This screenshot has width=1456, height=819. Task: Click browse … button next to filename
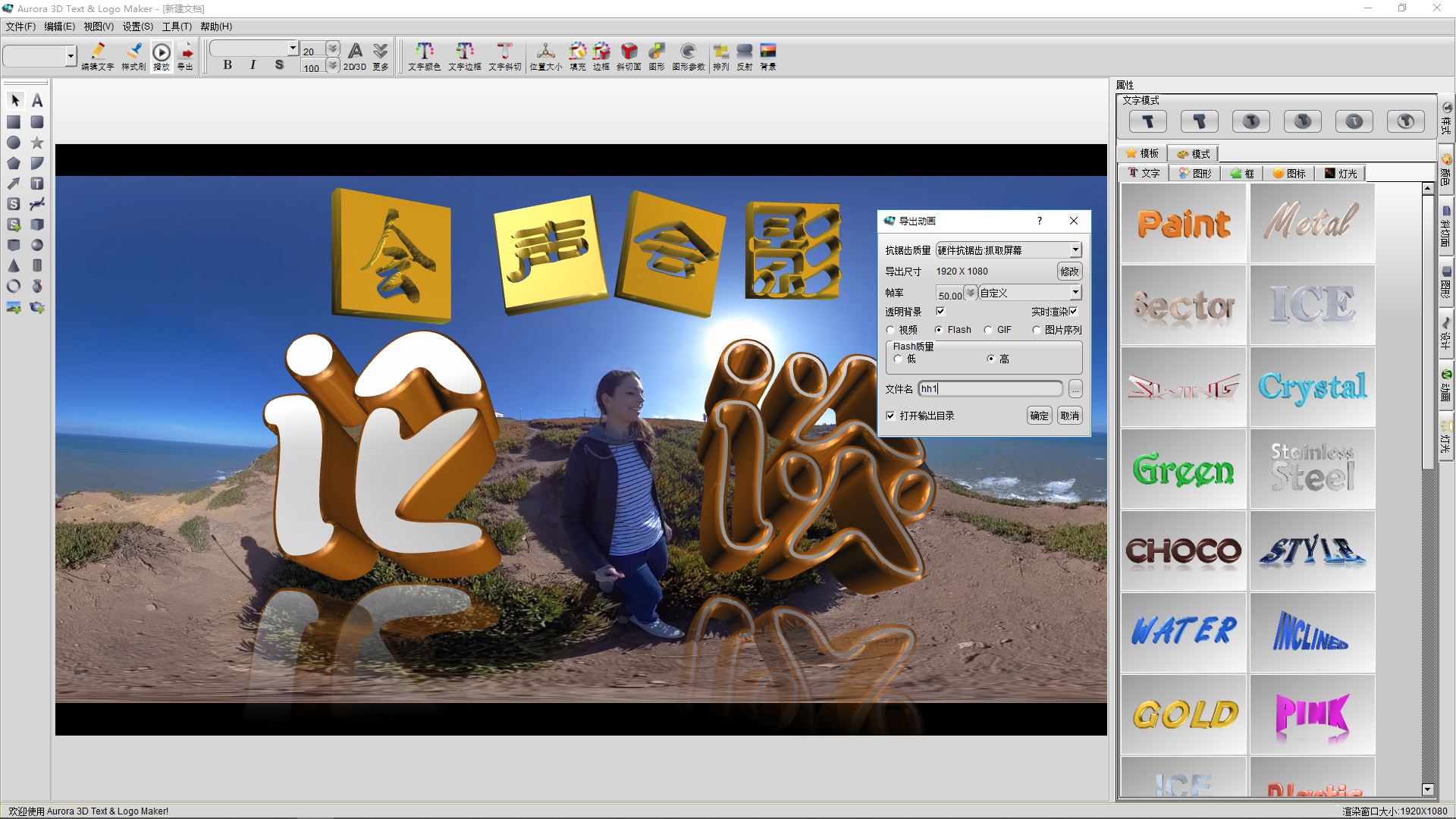click(x=1075, y=389)
